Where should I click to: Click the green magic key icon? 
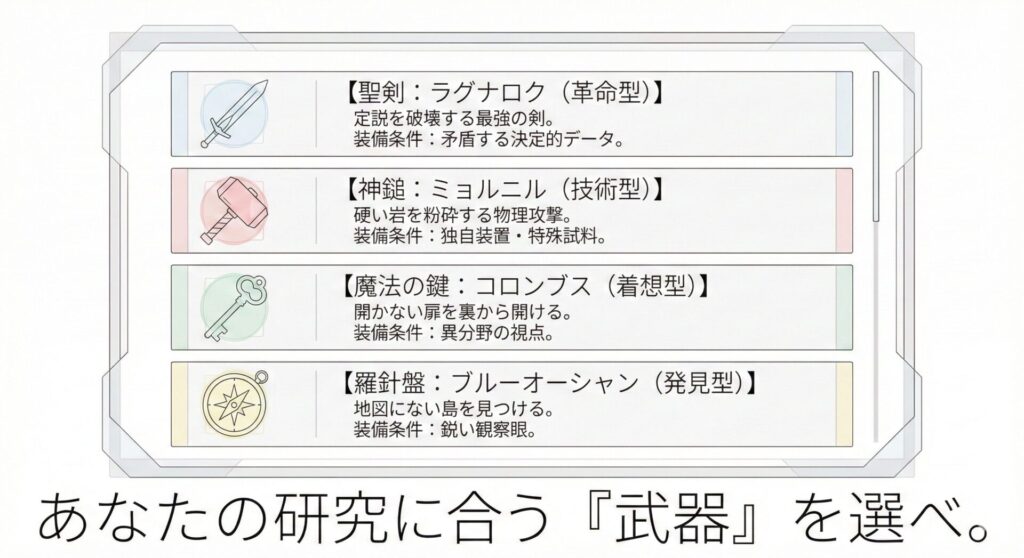235,307
